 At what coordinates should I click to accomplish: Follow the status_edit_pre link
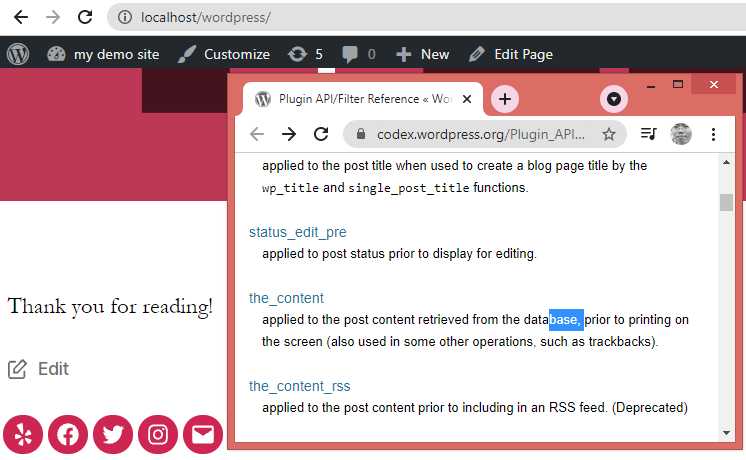point(297,232)
